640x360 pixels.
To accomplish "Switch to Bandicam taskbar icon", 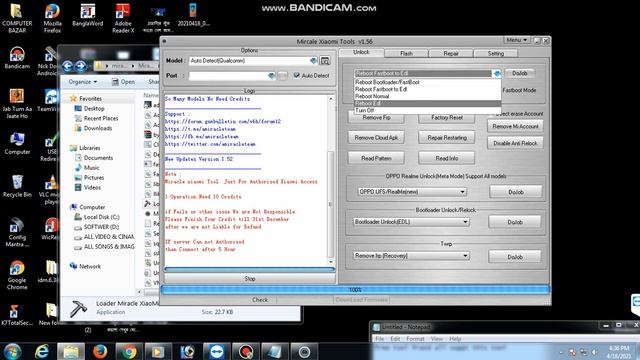I will 246,351.
